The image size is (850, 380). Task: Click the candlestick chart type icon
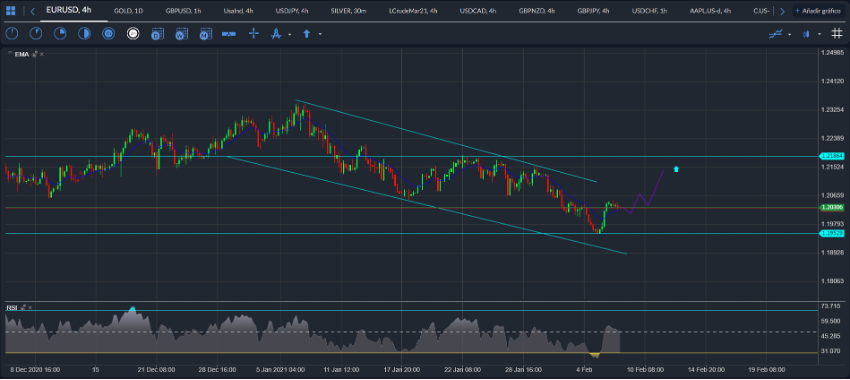pos(806,34)
